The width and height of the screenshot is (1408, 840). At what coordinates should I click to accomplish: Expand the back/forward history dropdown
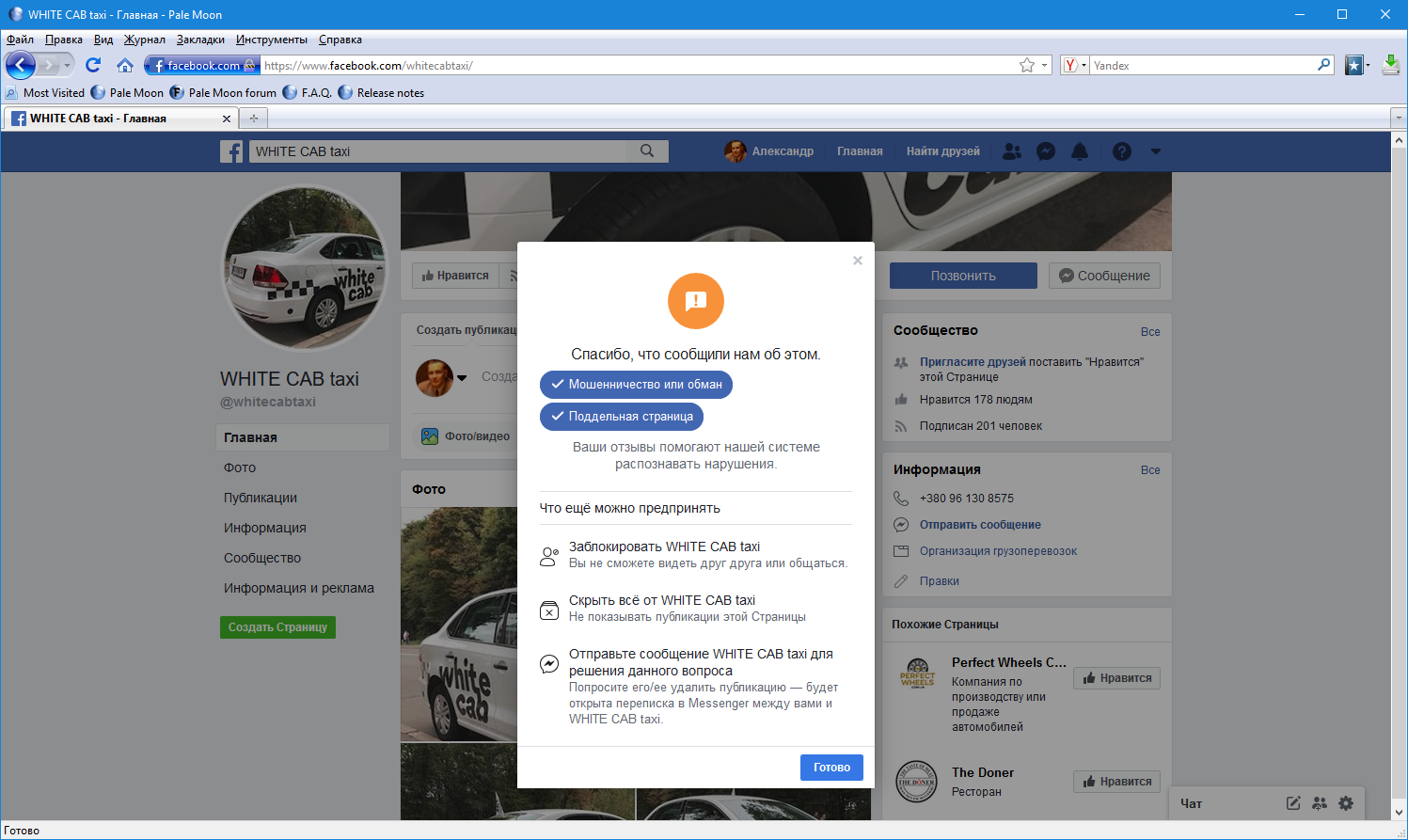pos(68,65)
